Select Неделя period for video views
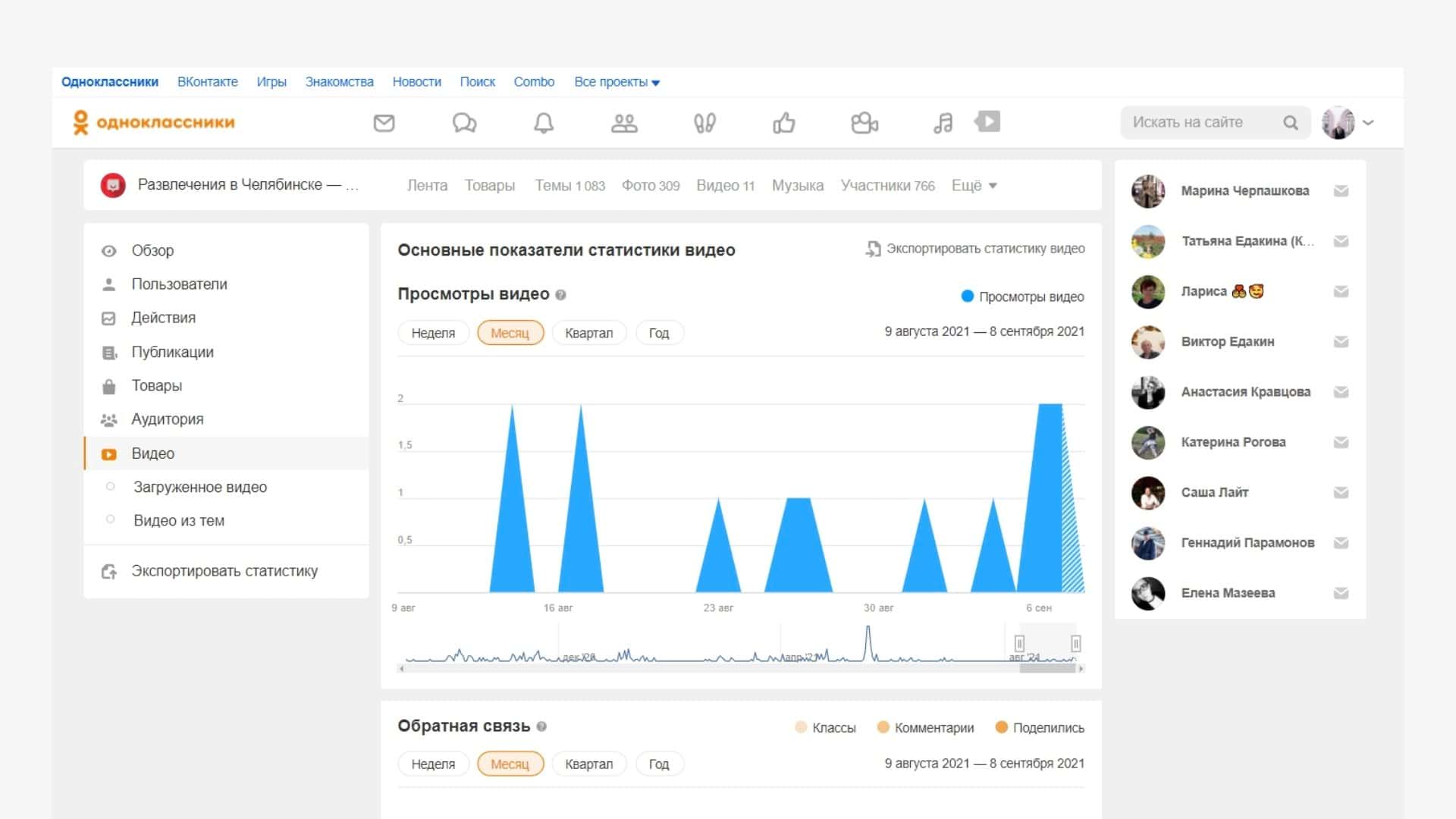Image resolution: width=1456 pixels, height=819 pixels. [433, 333]
